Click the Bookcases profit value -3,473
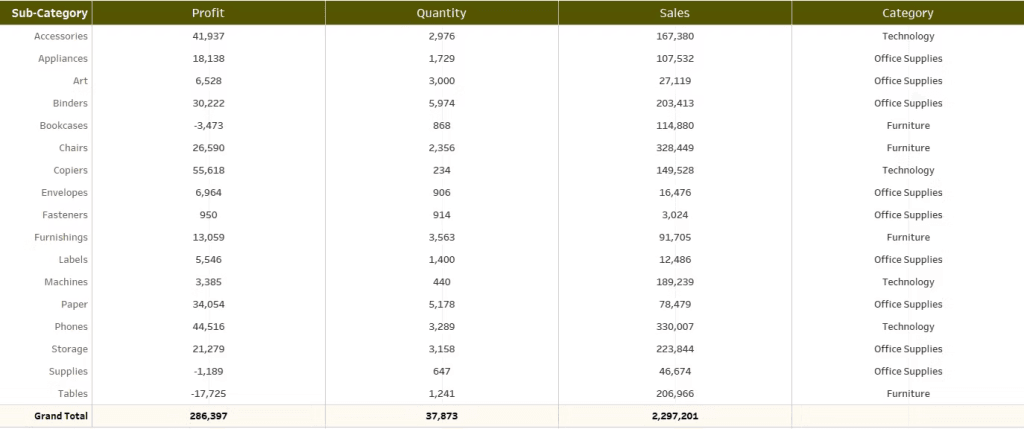This screenshot has width=1024, height=429. [x=208, y=126]
